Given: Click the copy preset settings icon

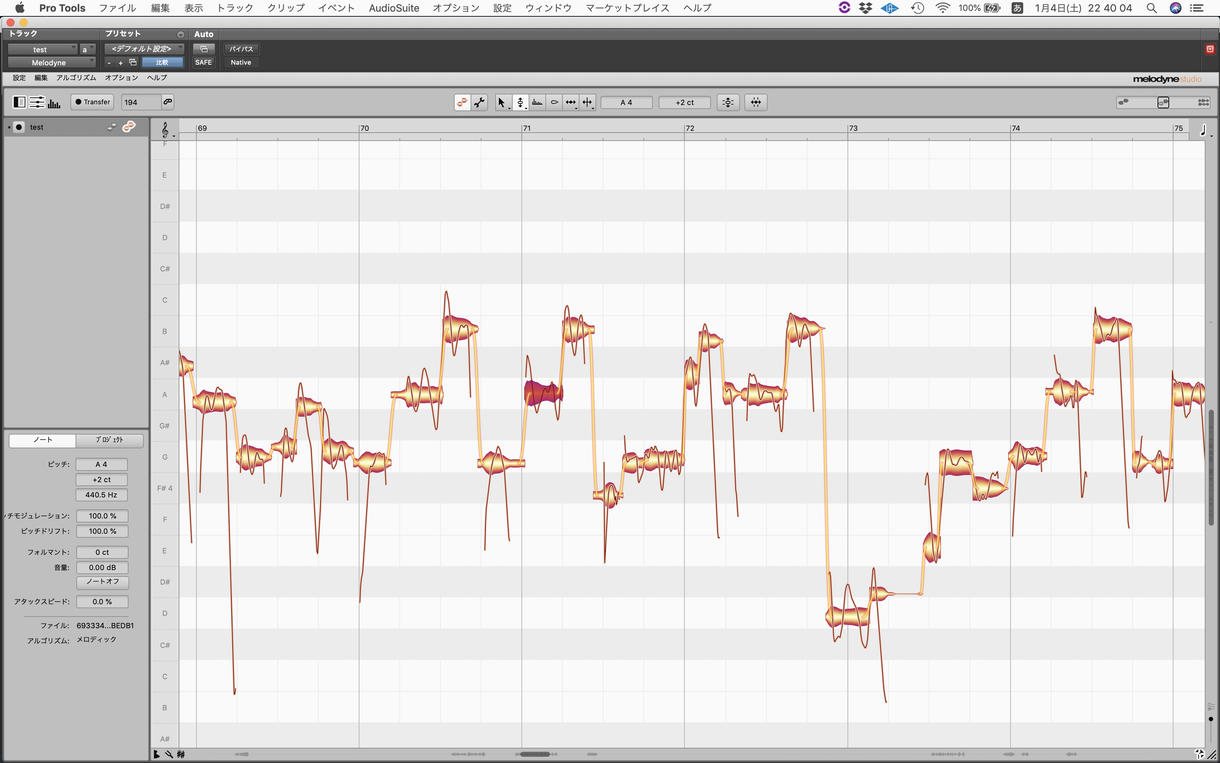Looking at the screenshot, I should coord(133,62).
